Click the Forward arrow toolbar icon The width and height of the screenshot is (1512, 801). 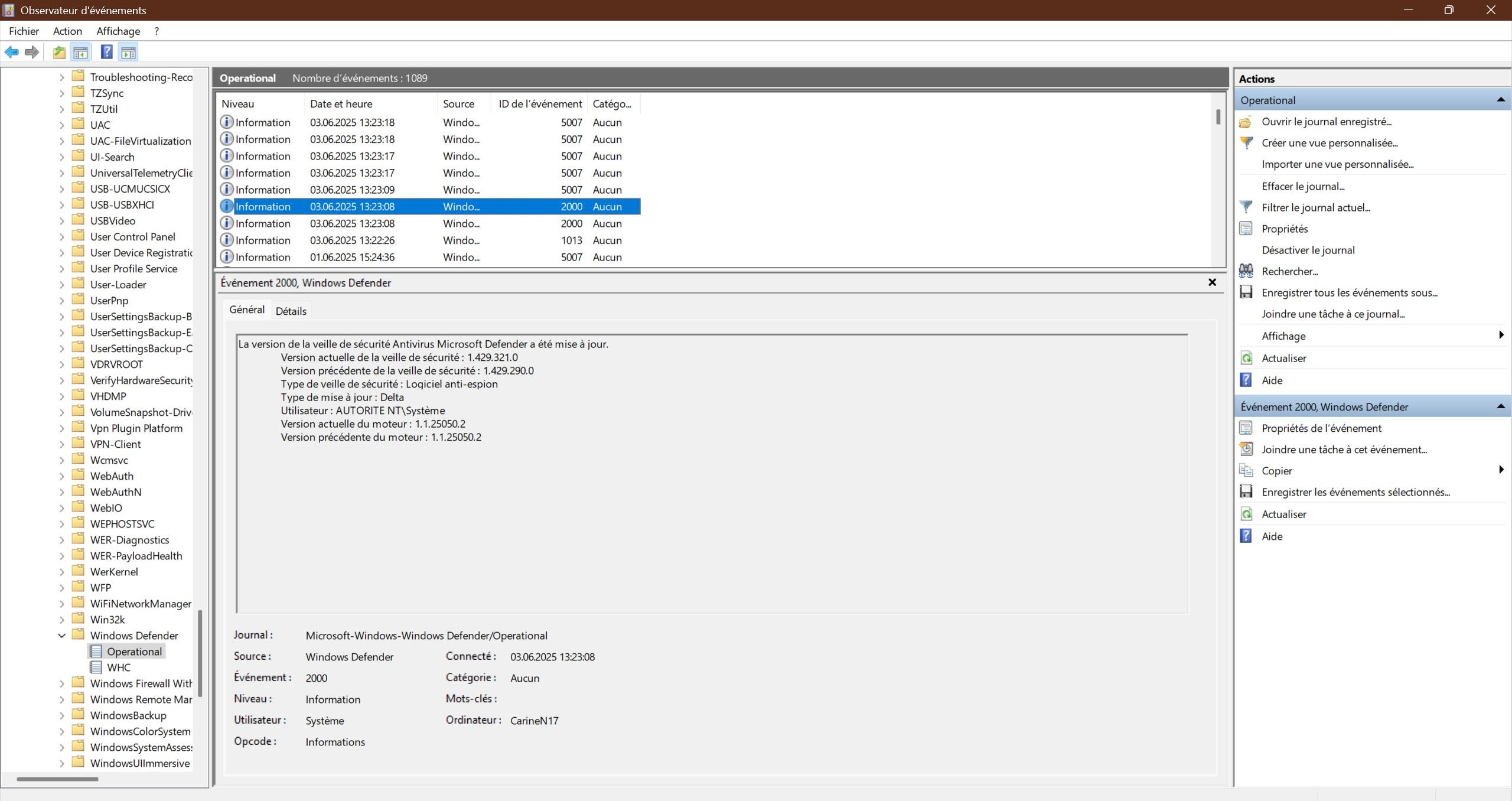[x=32, y=52]
